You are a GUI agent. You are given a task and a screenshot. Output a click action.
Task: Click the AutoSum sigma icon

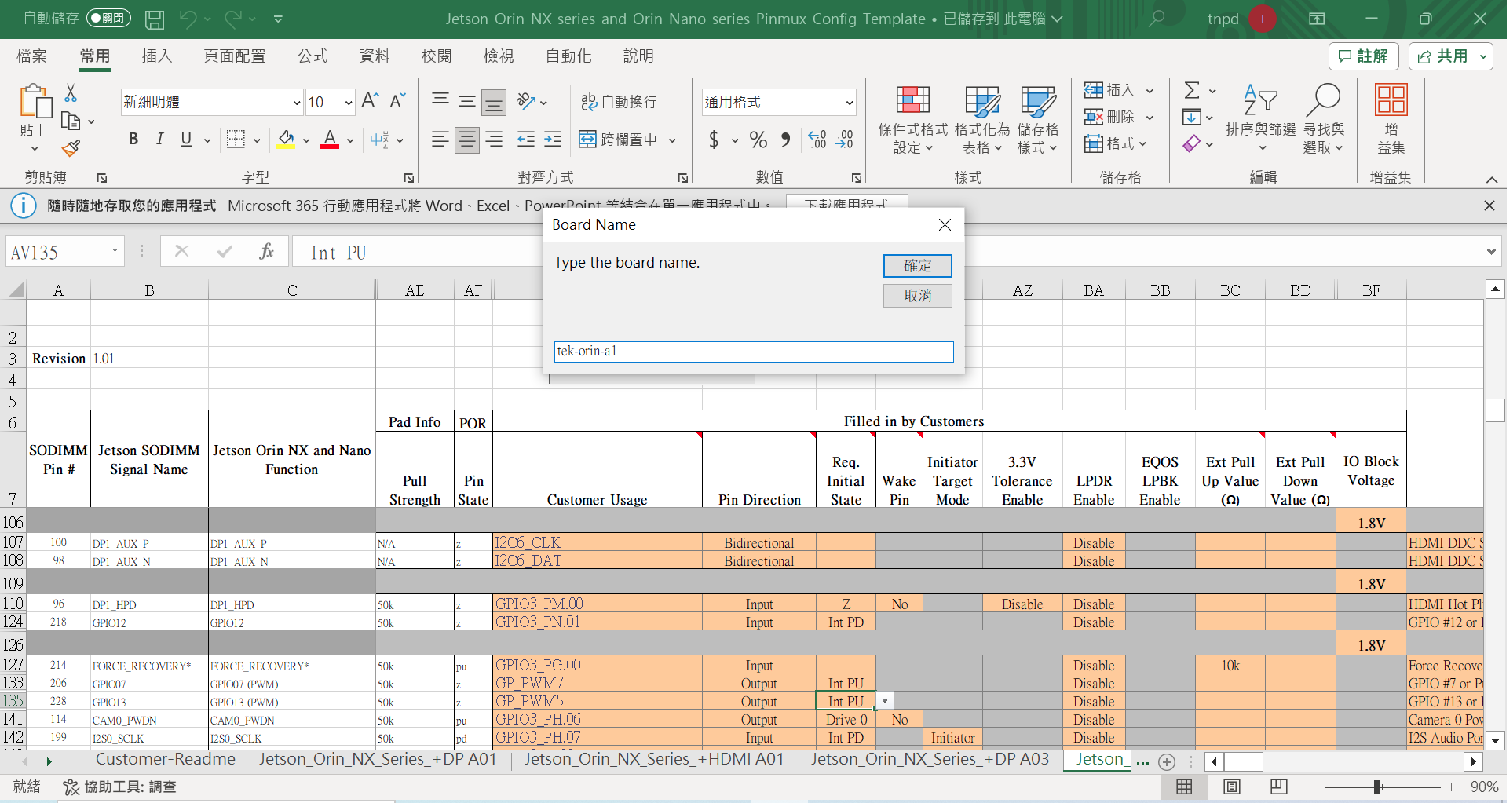pos(1191,90)
